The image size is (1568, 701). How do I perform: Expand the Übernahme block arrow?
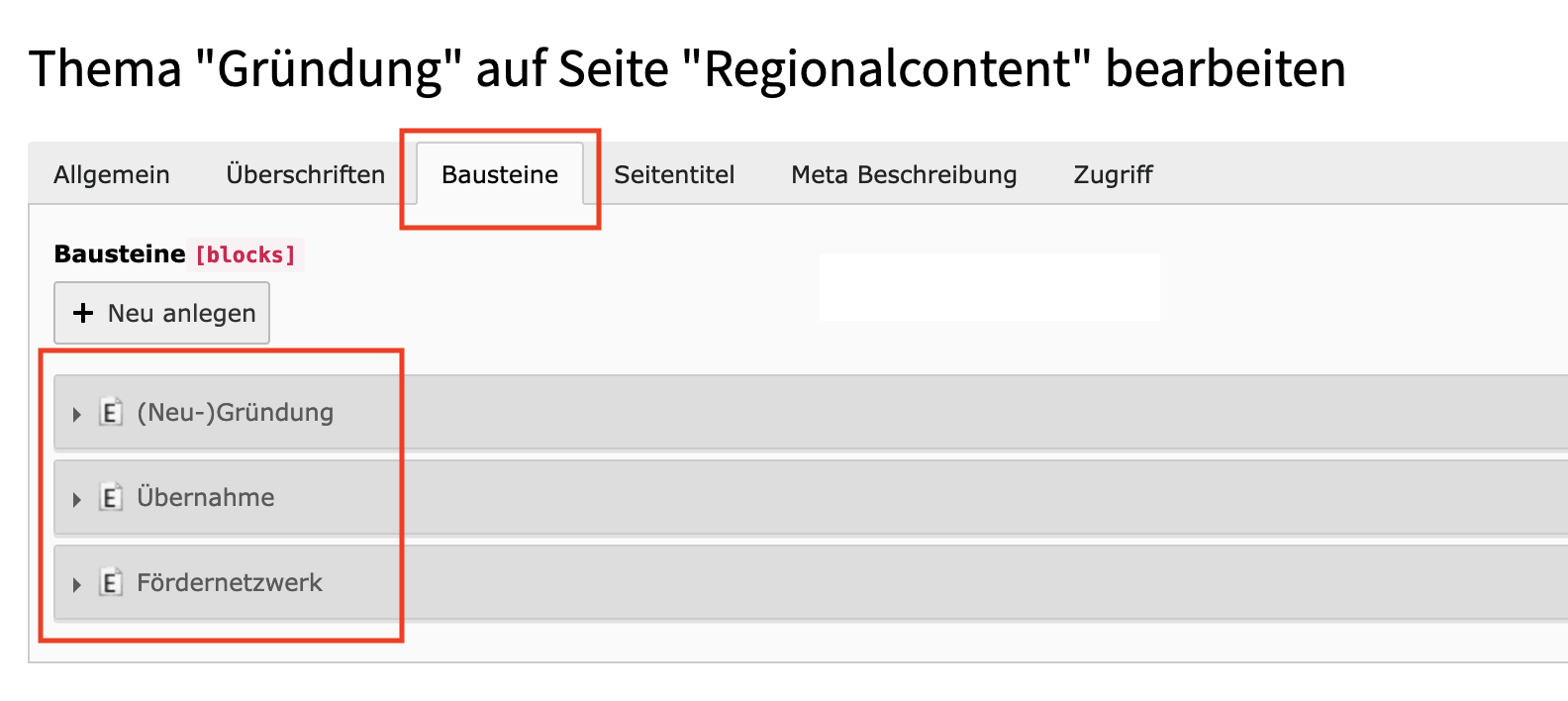[x=76, y=499]
